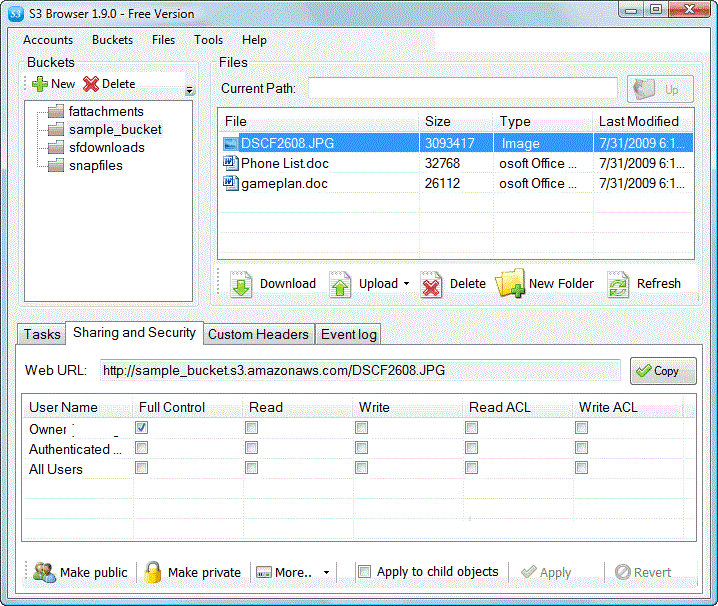The height and width of the screenshot is (606, 718).
Task: Make the file public
Action: (45, 572)
